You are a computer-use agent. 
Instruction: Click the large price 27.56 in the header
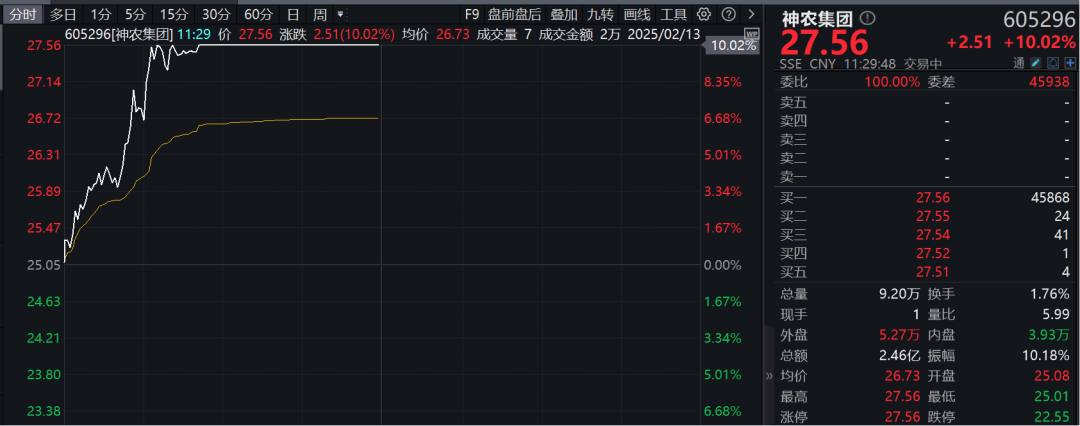click(x=824, y=44)
